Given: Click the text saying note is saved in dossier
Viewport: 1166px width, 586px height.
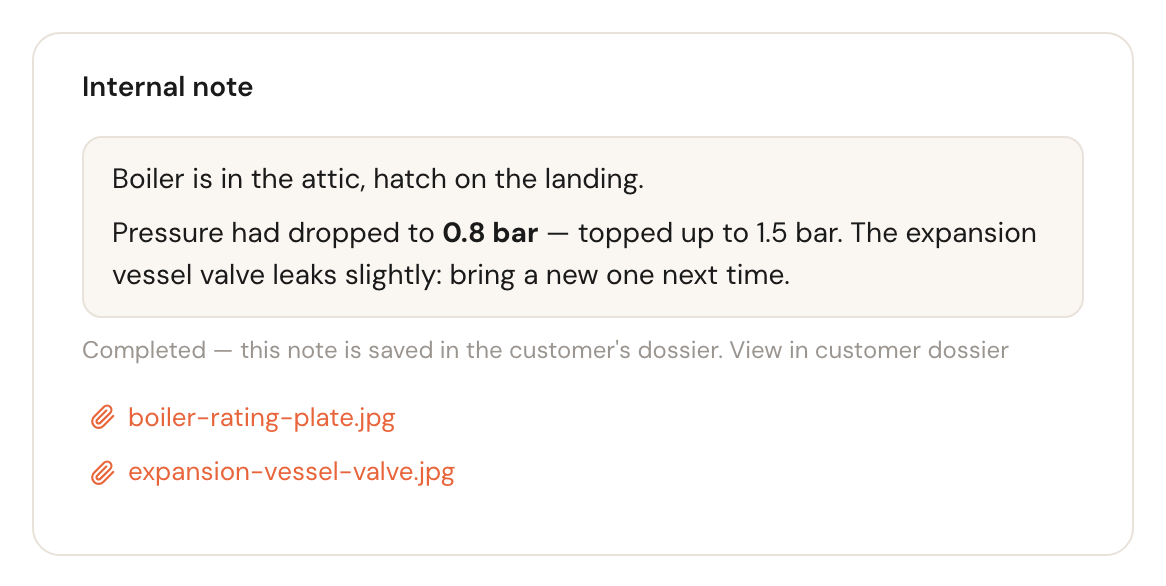Looking at the screenshot, I should pos(481,350).
